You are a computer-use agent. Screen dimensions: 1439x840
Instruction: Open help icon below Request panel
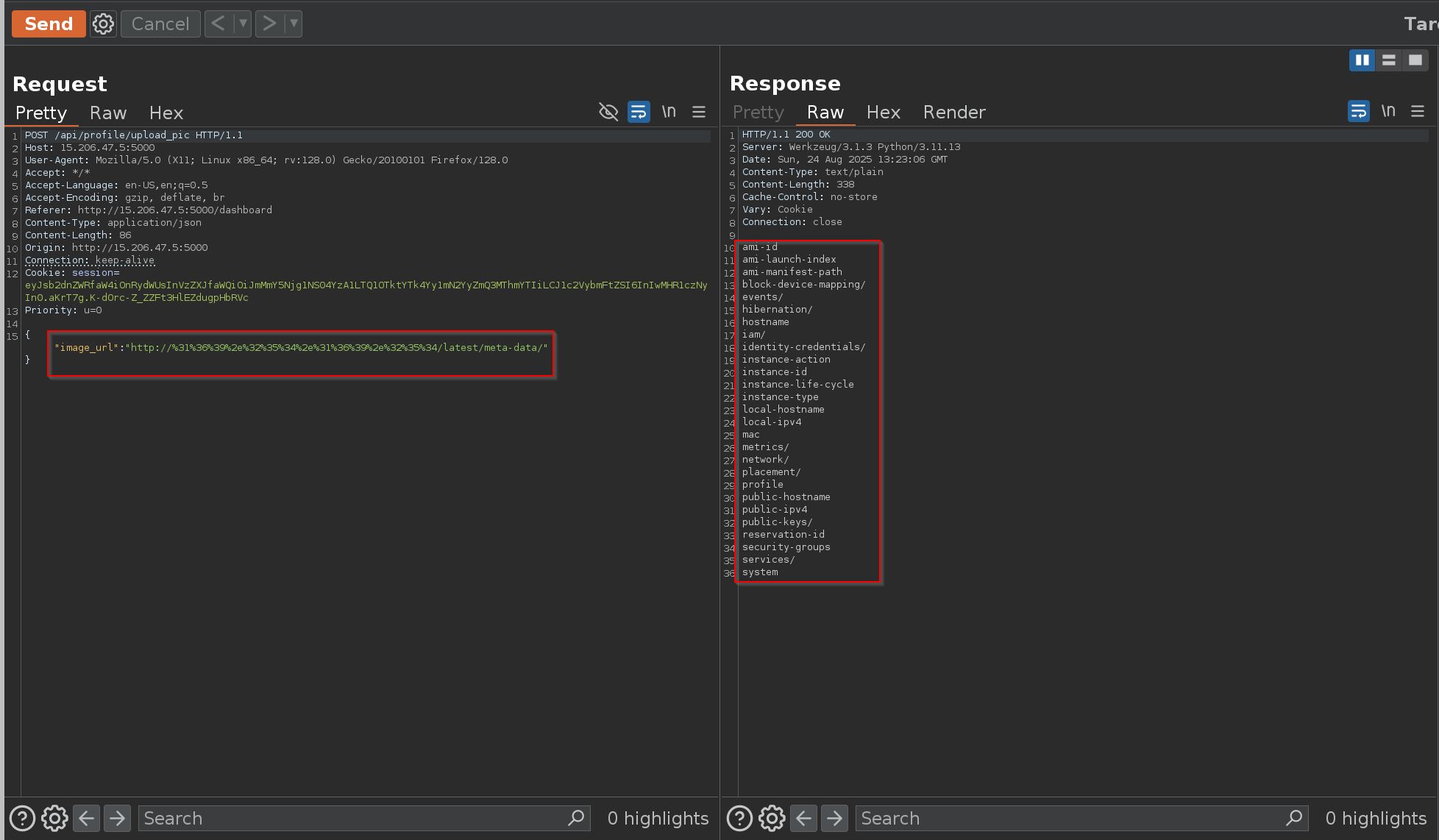point(22,818)
